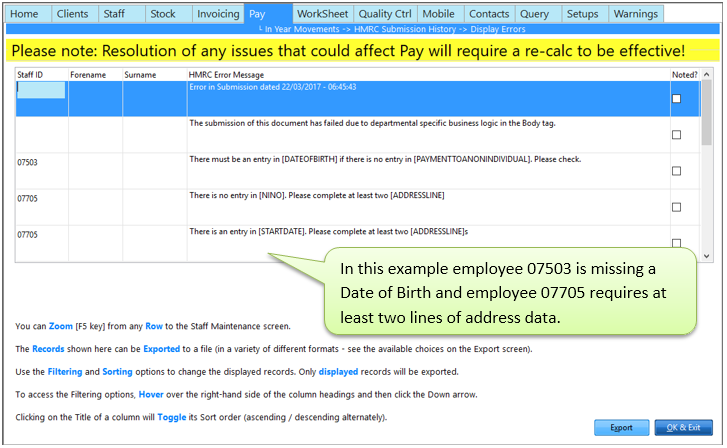Image resolution: width=727 pixels, height=448 pixels.
Task: Select the Stock tab
Action: click(163, 14)
